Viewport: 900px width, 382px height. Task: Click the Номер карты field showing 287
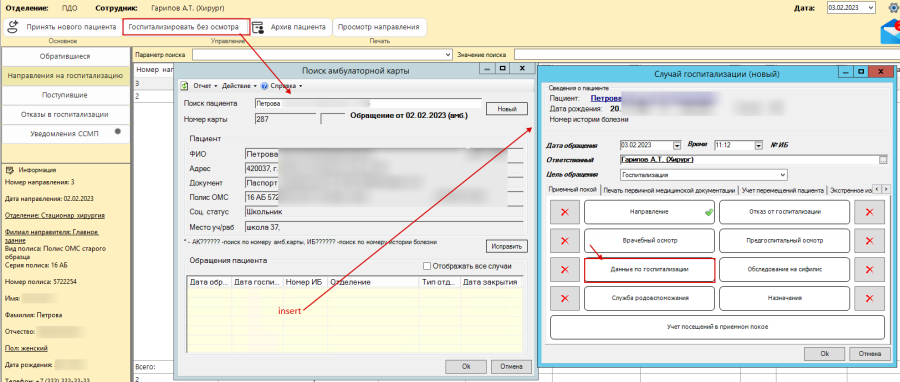click(285, 119)
